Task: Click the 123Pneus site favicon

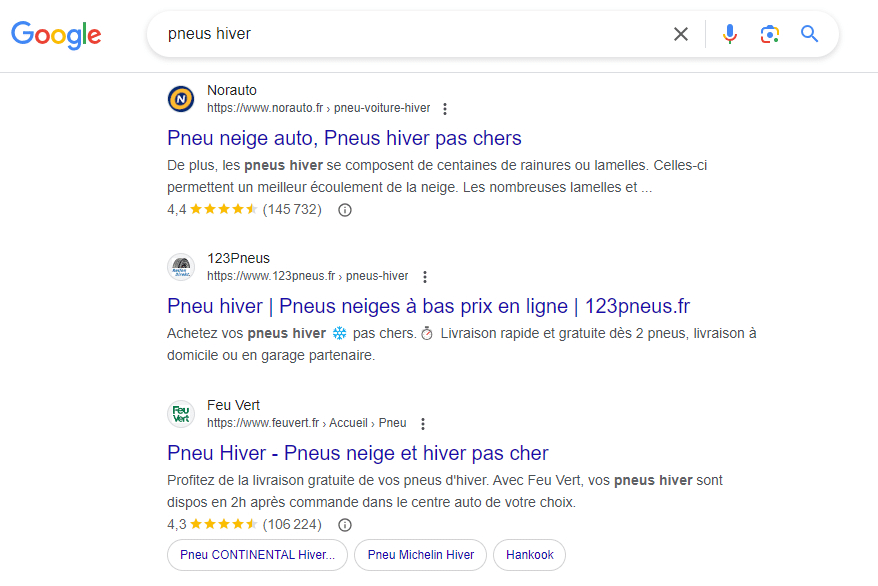Action: (181, 267)
